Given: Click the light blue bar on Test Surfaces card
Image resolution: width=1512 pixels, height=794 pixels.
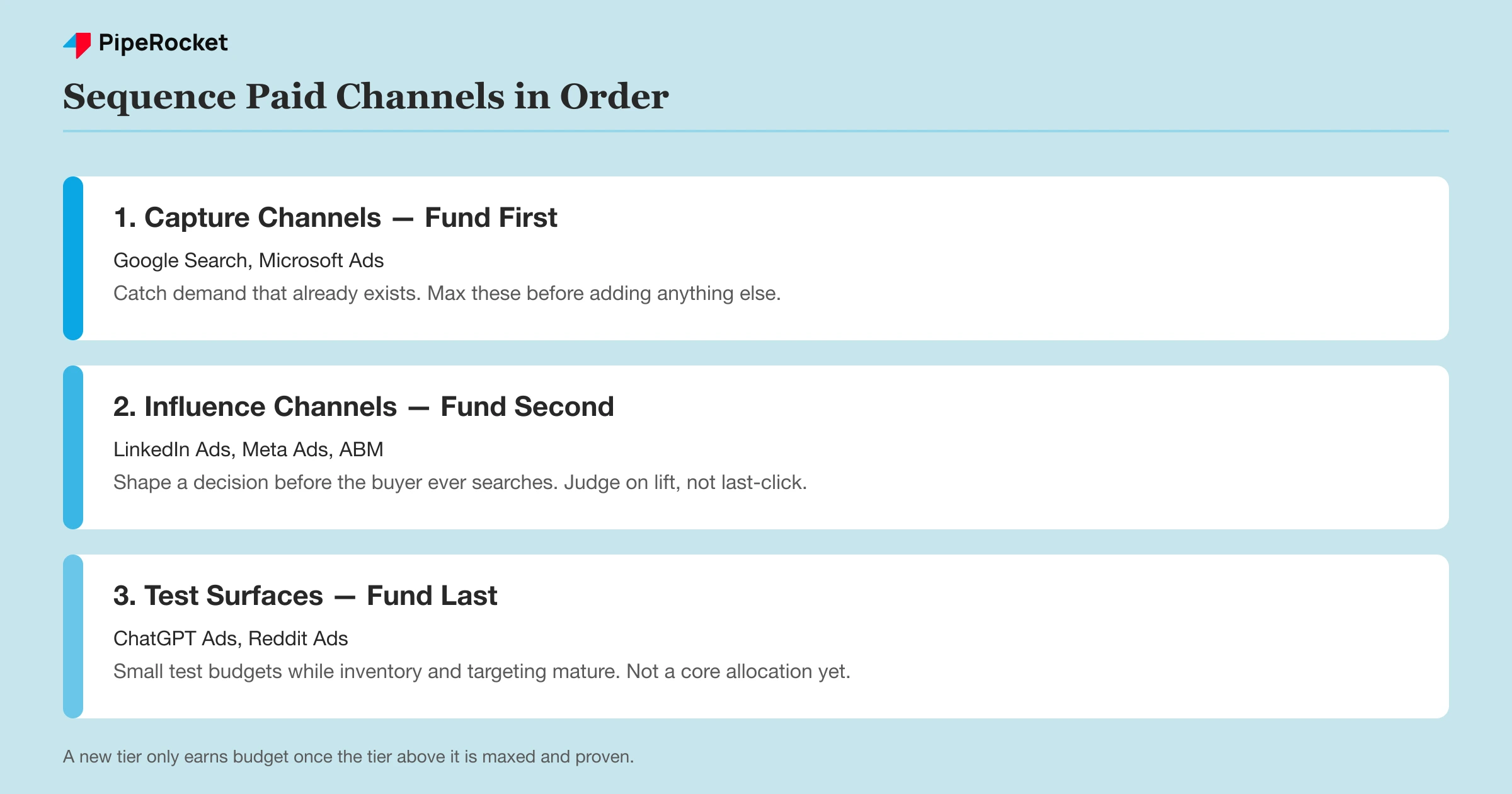Looking at the screenshot, I should (73, 636).
